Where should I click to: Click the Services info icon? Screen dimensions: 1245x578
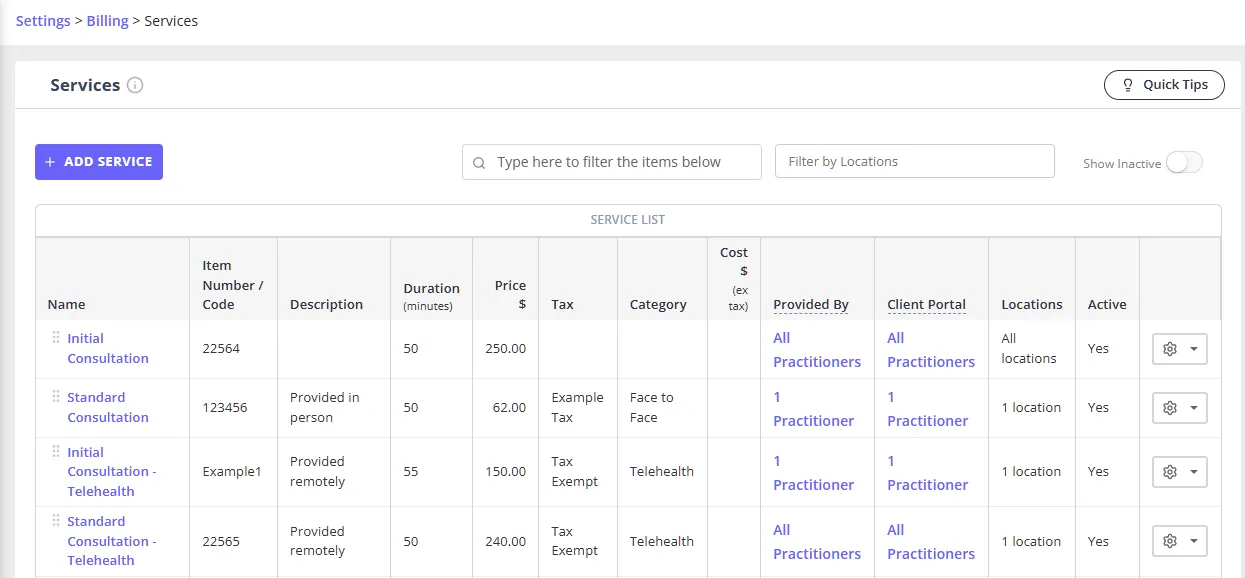tap(135, 85)
